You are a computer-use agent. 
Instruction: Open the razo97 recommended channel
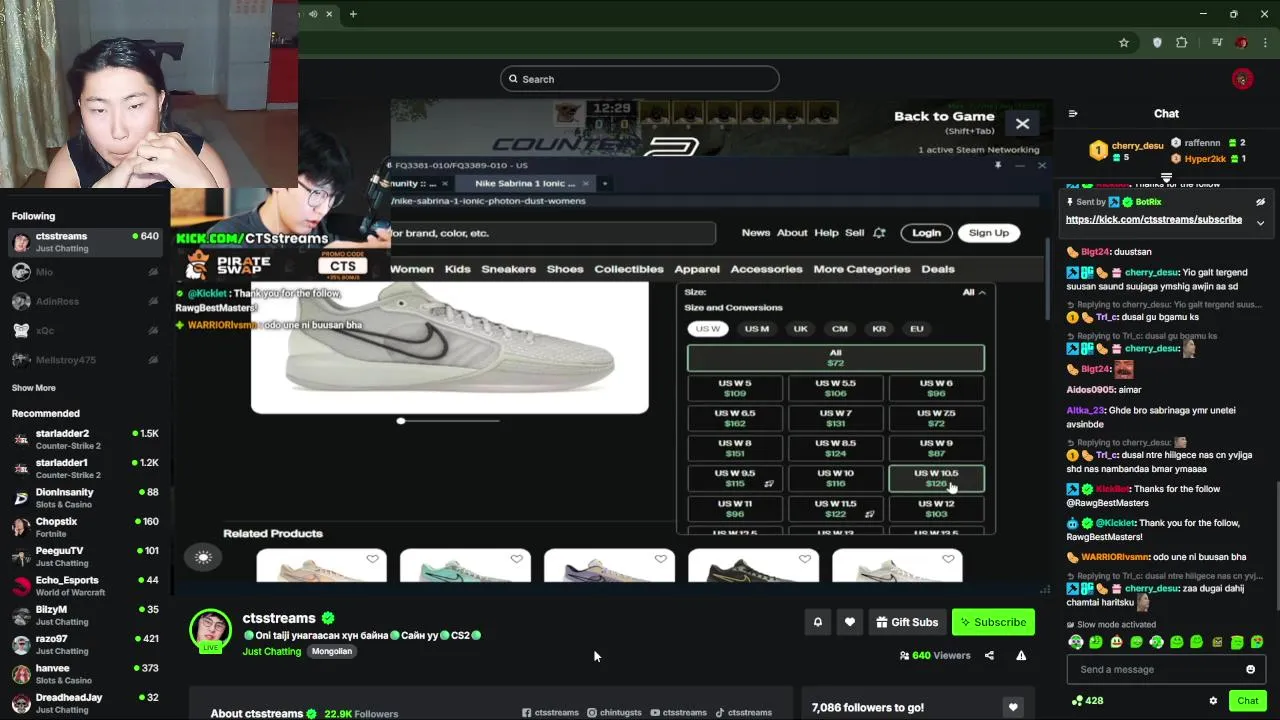click(85, 645)
